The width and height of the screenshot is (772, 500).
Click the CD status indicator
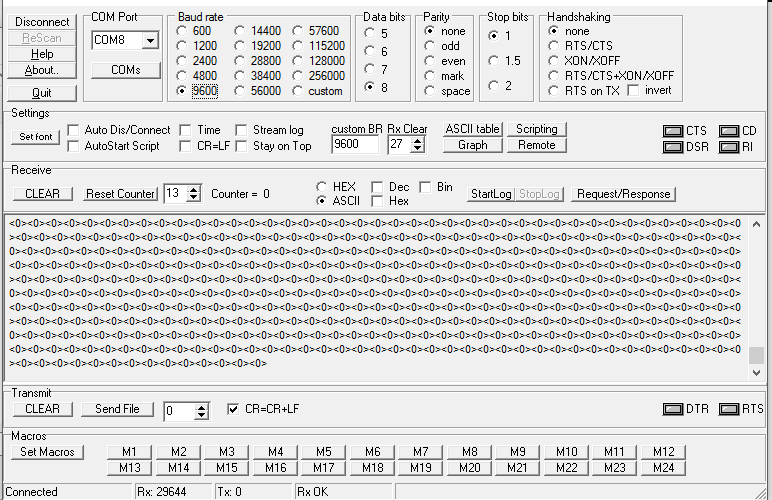(727, 131)
